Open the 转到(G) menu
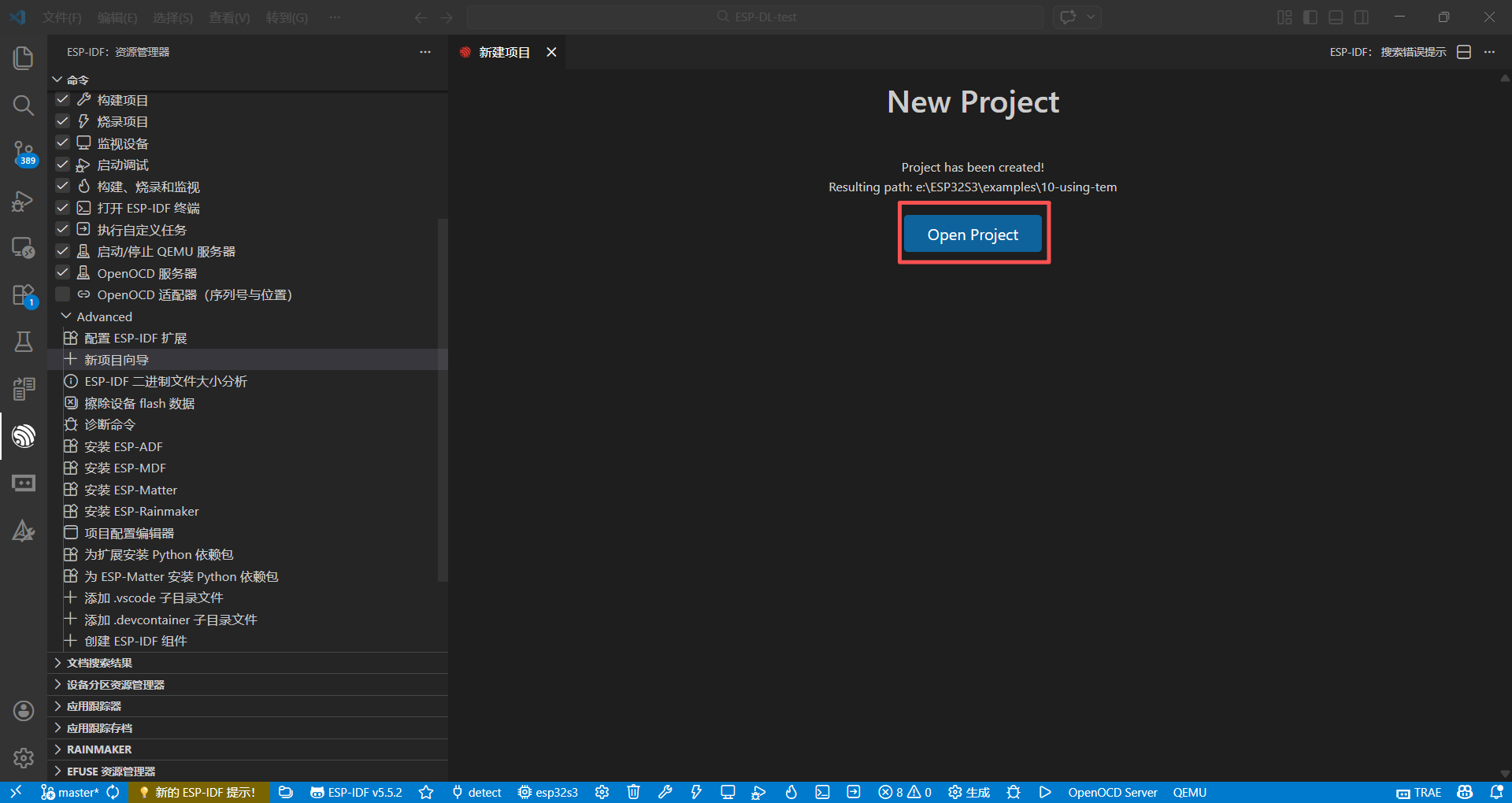 (287, 17)
